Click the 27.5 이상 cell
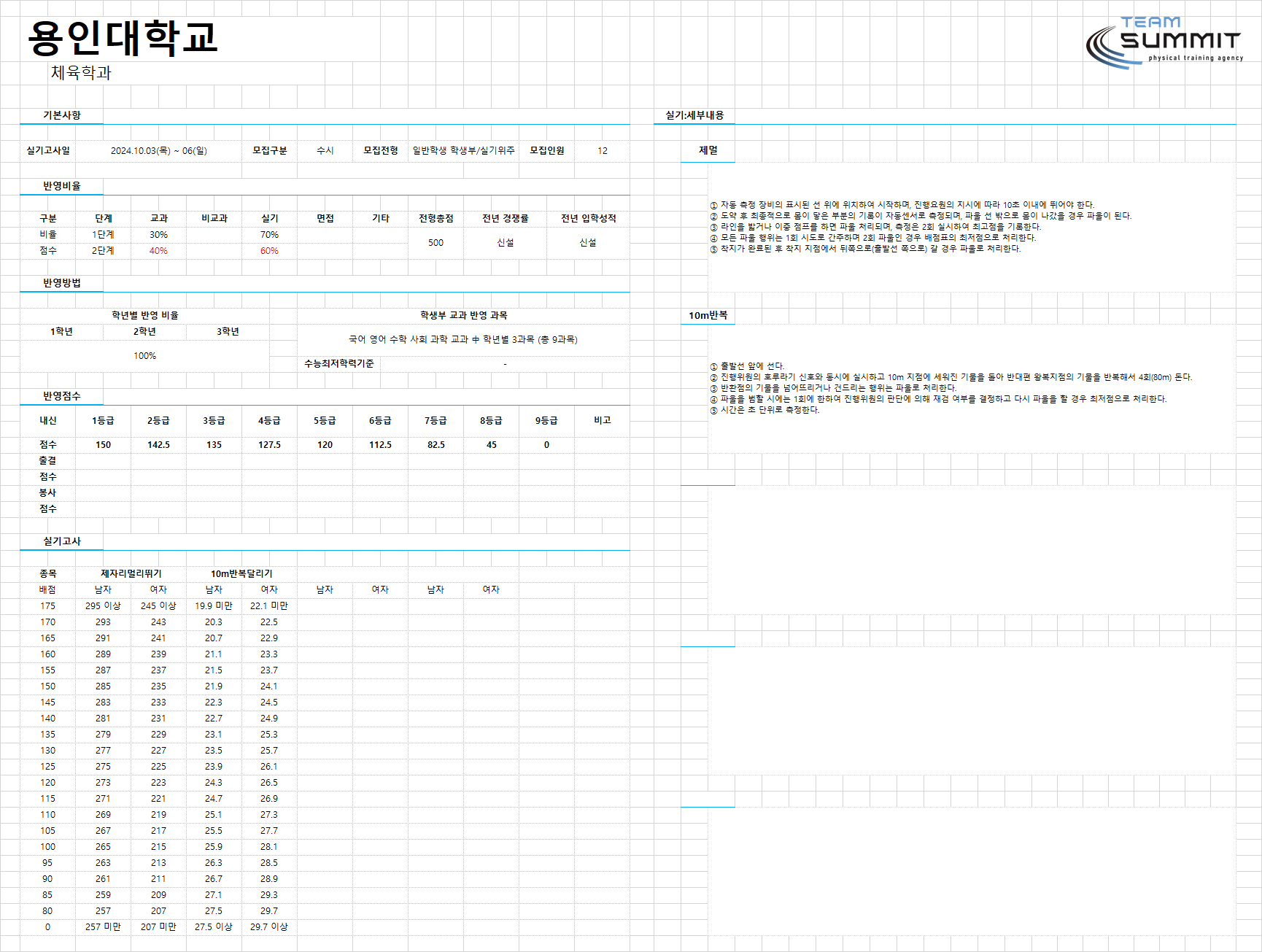The width and height of the screenshot is (1262, 952). tap(214, 926)
